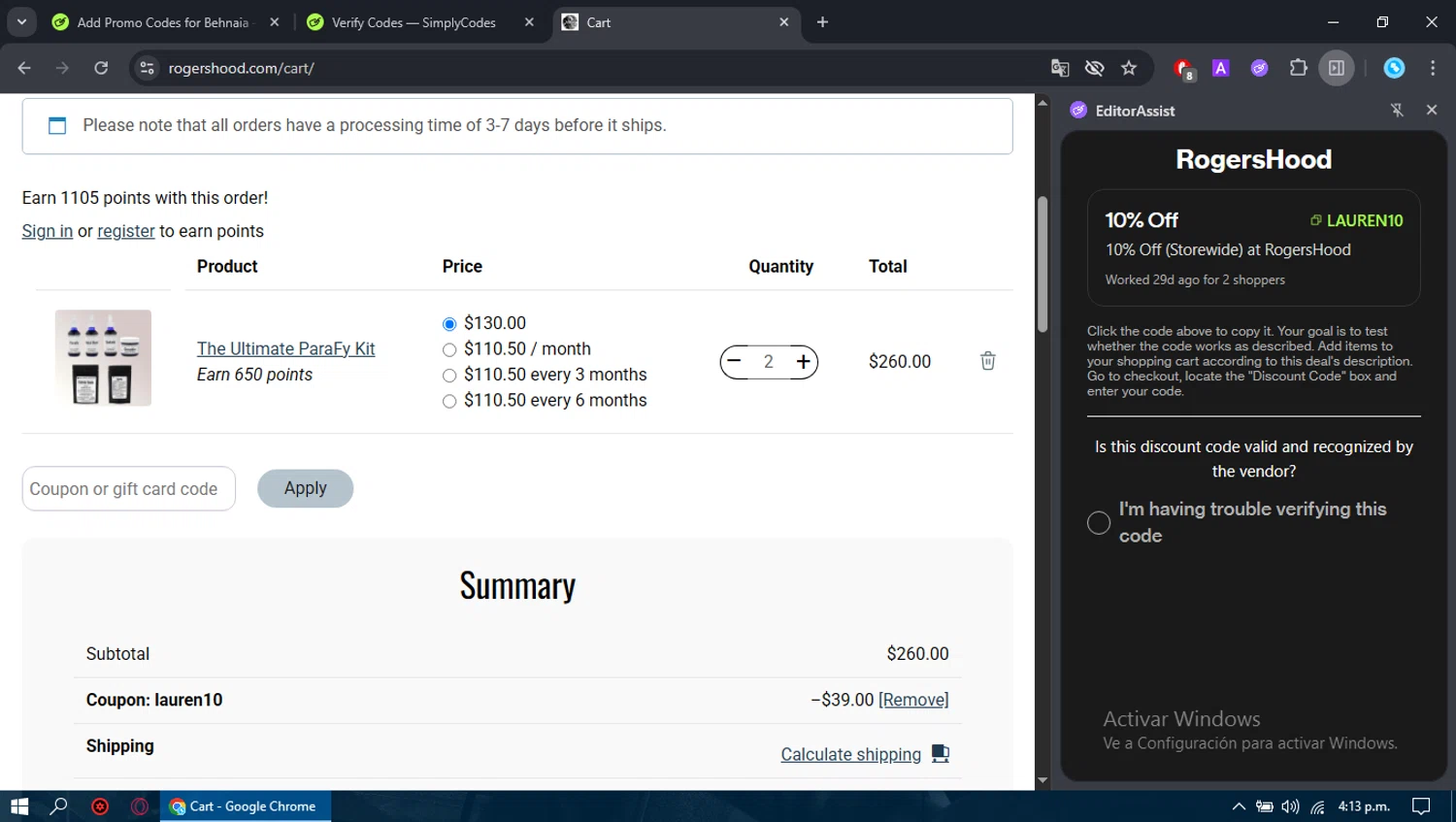1456x822 pixels.
Task: Open the Extensions puzzle menu
Action: [x=1298, y=68]
